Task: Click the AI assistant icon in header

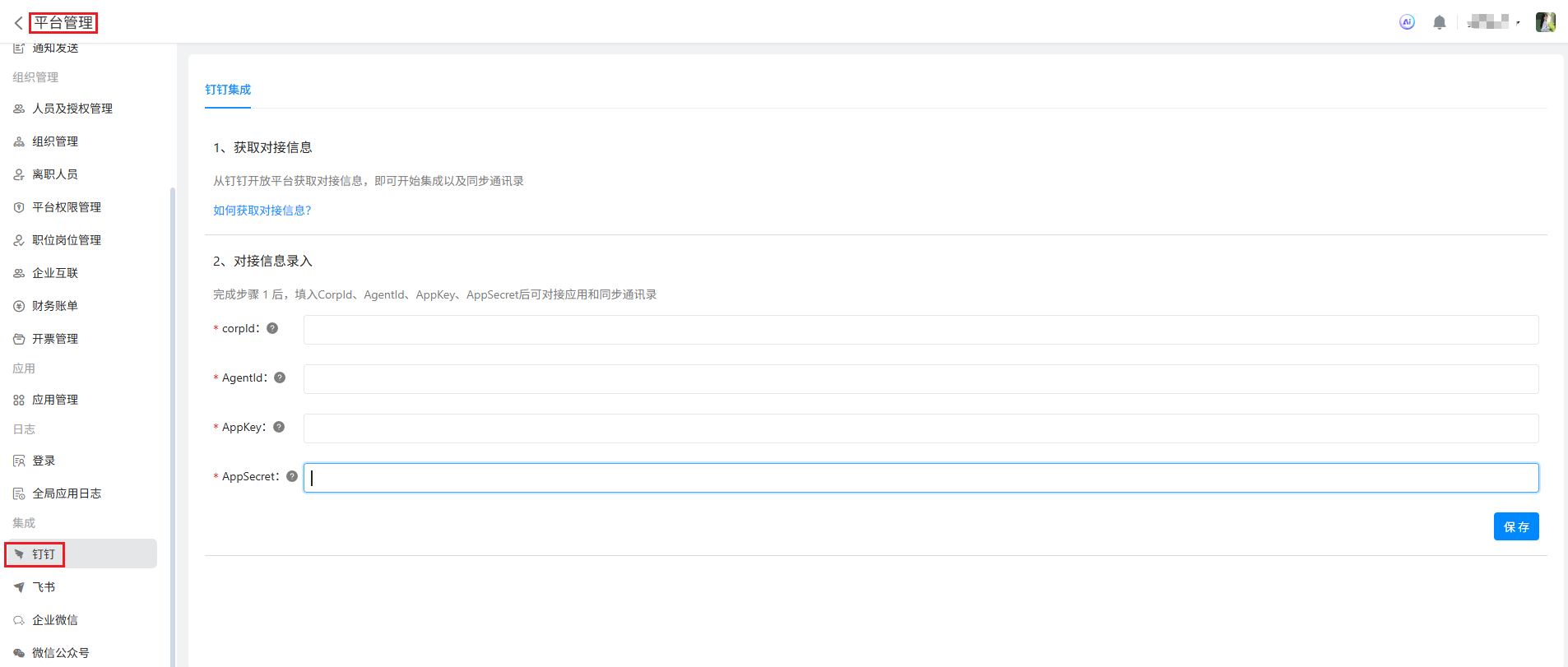Action: pos(1407,22)
